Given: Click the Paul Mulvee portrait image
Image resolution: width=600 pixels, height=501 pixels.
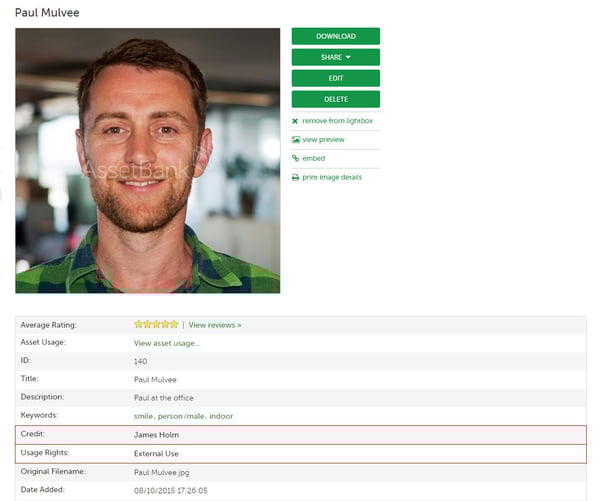Looking at the screenshot, I should (148, 160).
